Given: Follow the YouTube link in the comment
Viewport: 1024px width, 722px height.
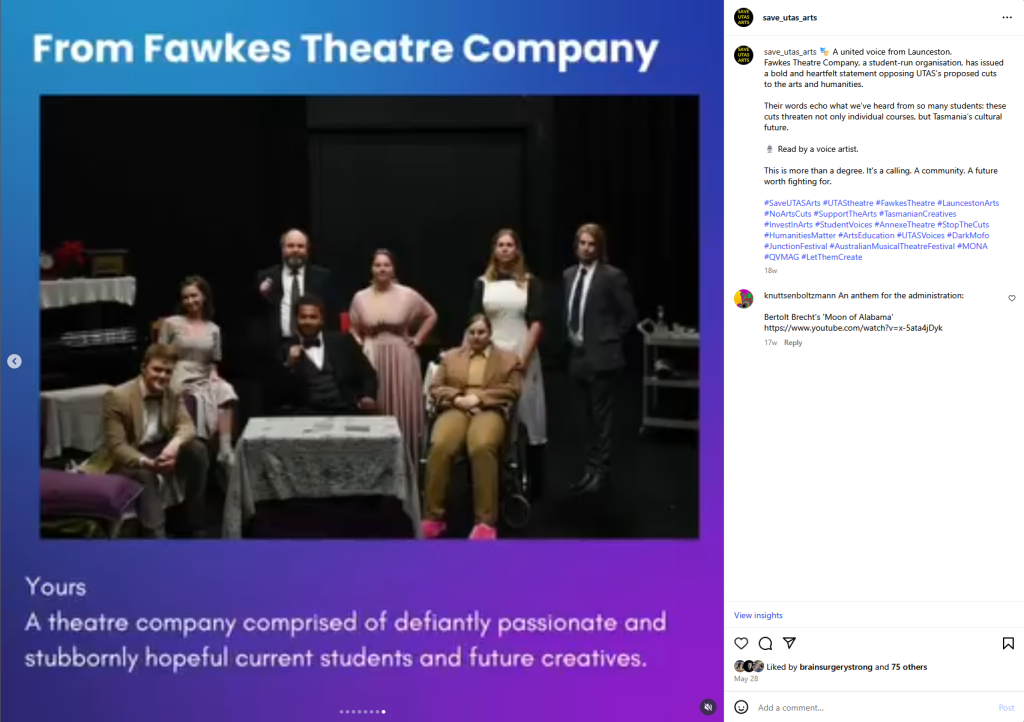Looking at the screenshot, I should click(x=853, y=328).
